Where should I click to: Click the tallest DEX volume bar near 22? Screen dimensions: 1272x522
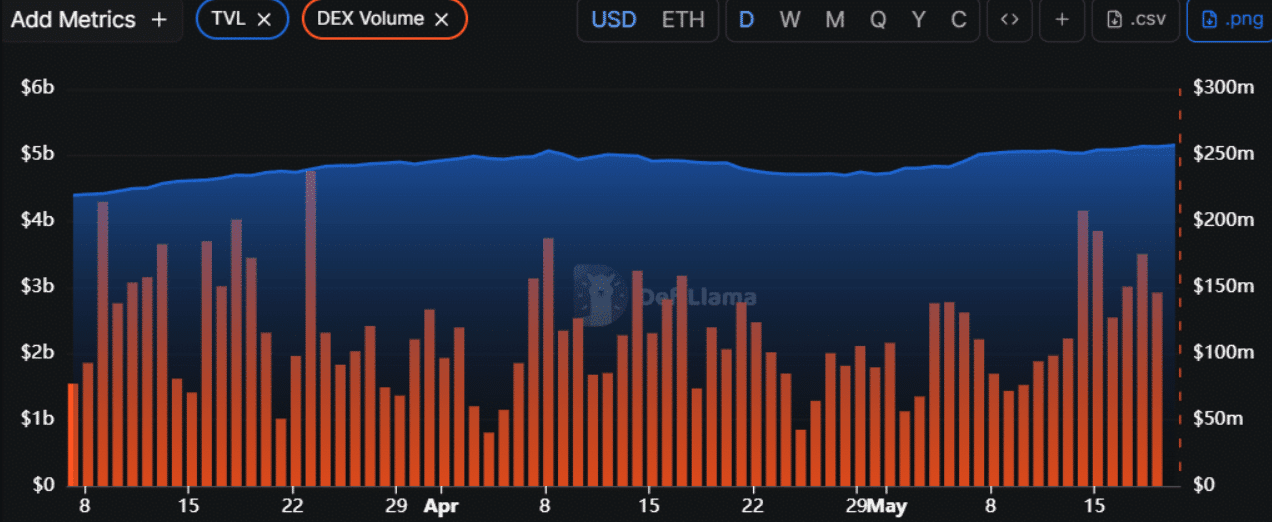point(310,327)
